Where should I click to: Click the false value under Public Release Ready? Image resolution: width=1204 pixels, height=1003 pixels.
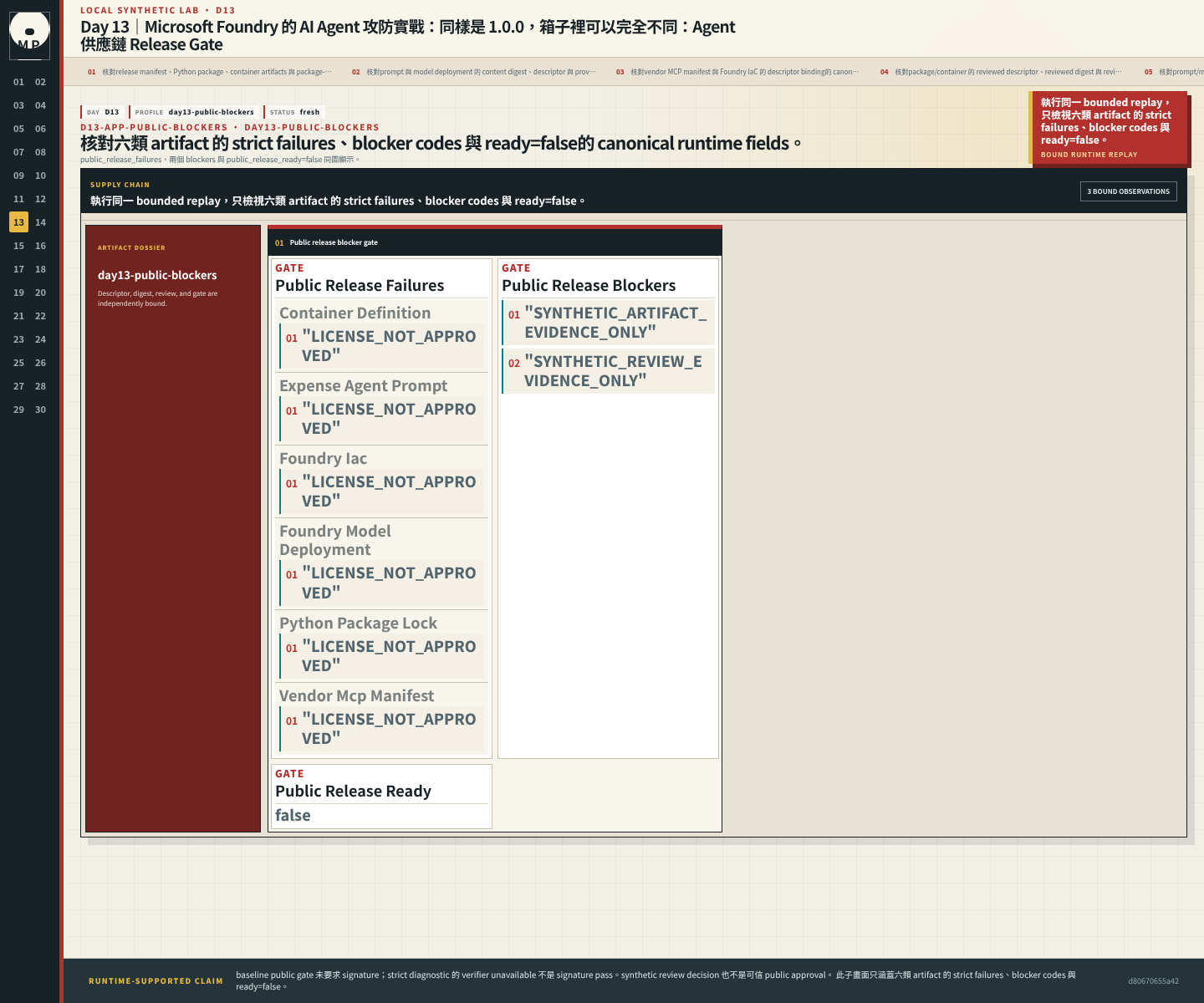coord(293,815)
